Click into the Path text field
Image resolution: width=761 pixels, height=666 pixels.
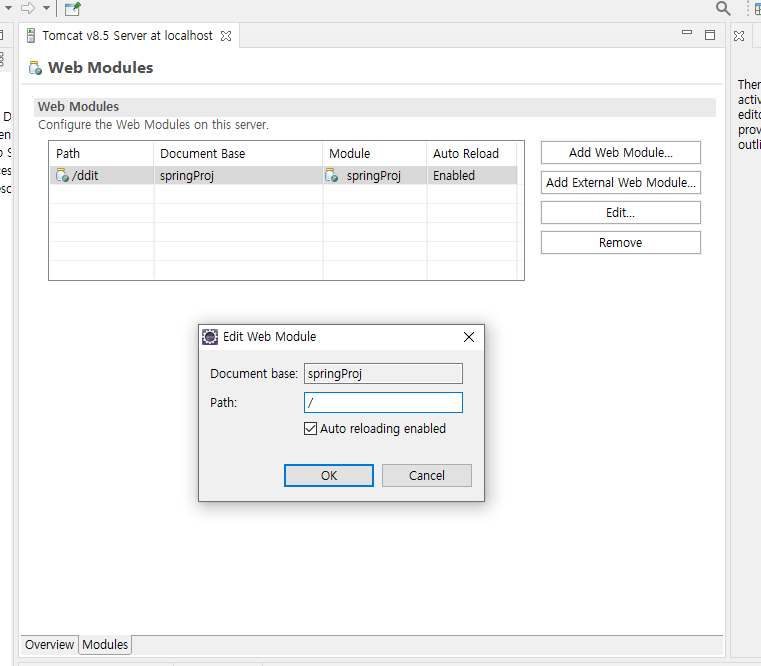pos(383,402)
